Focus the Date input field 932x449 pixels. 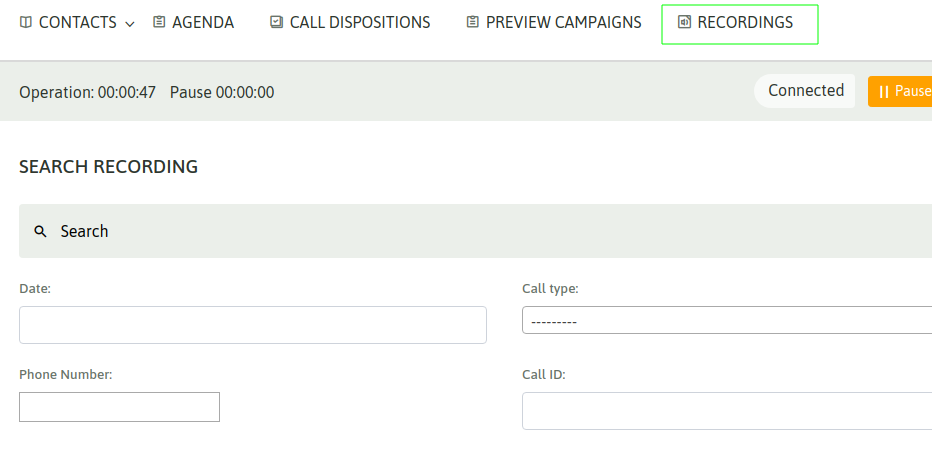(x=253, y=325)
